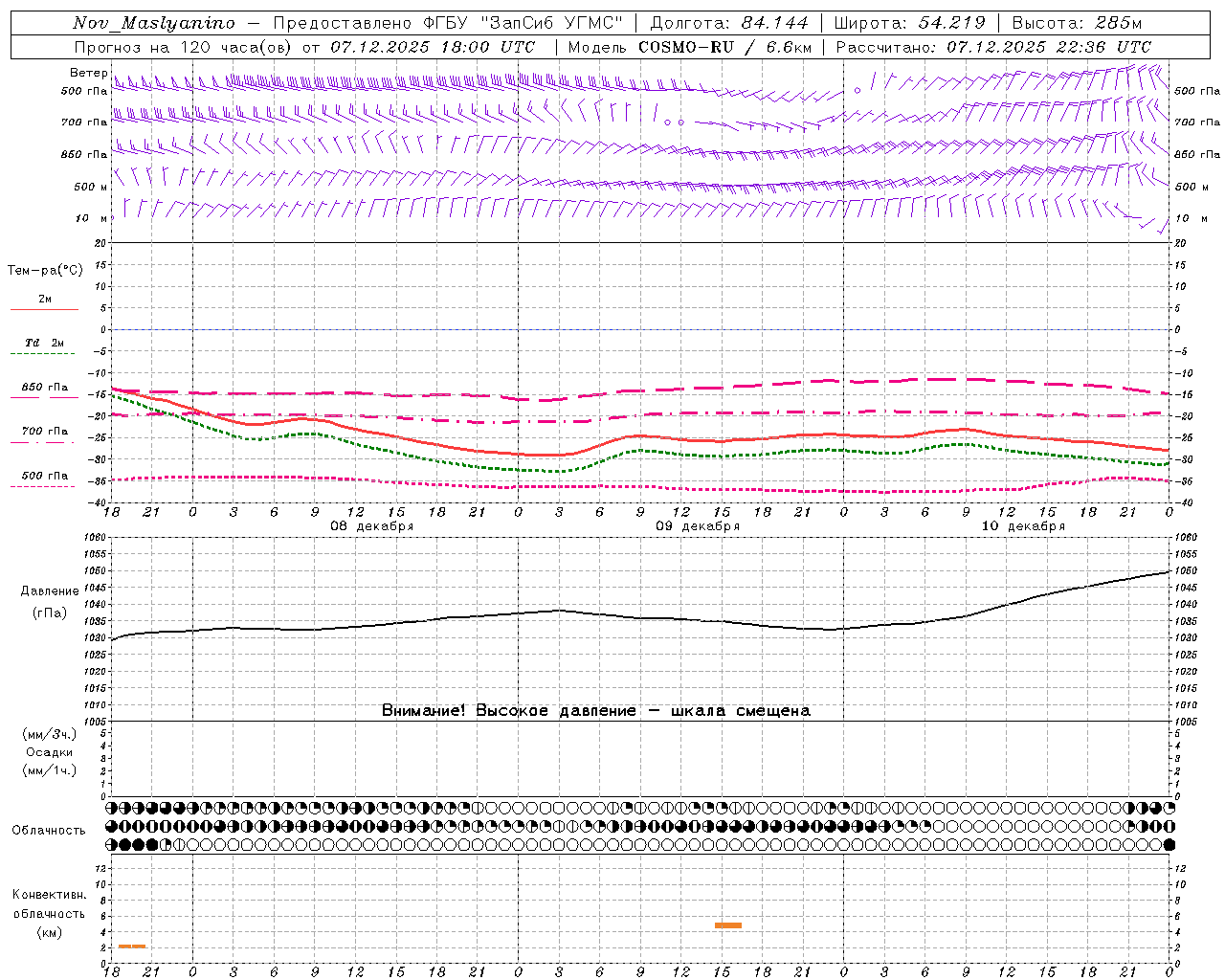The width and height of the screenshot is (1225, 980).
Task: Click the filled black cloud circle ending the lowest cloud row
Action: [x=1169, y=845]
